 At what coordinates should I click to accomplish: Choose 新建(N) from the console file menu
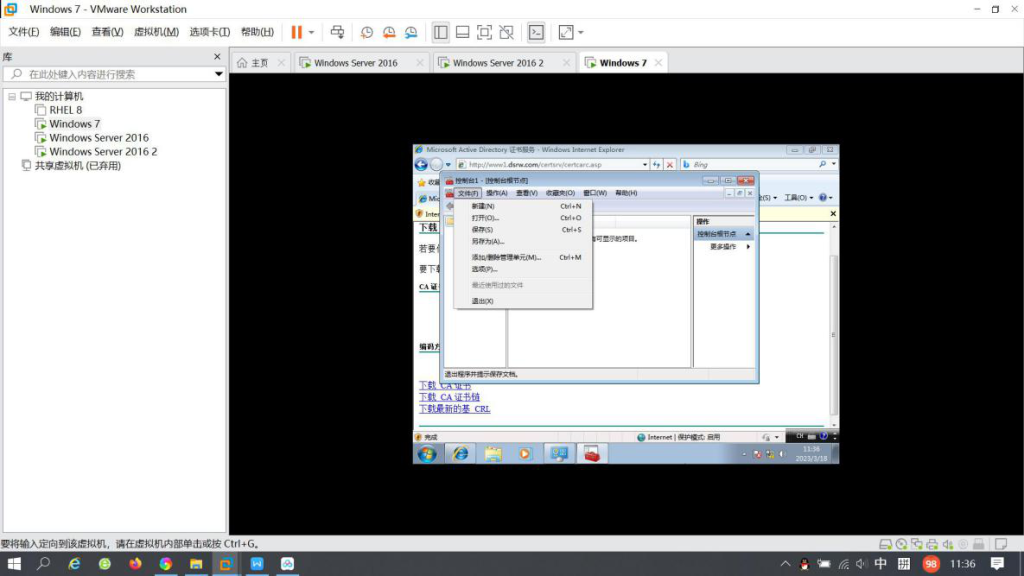[x=524, y=206]
